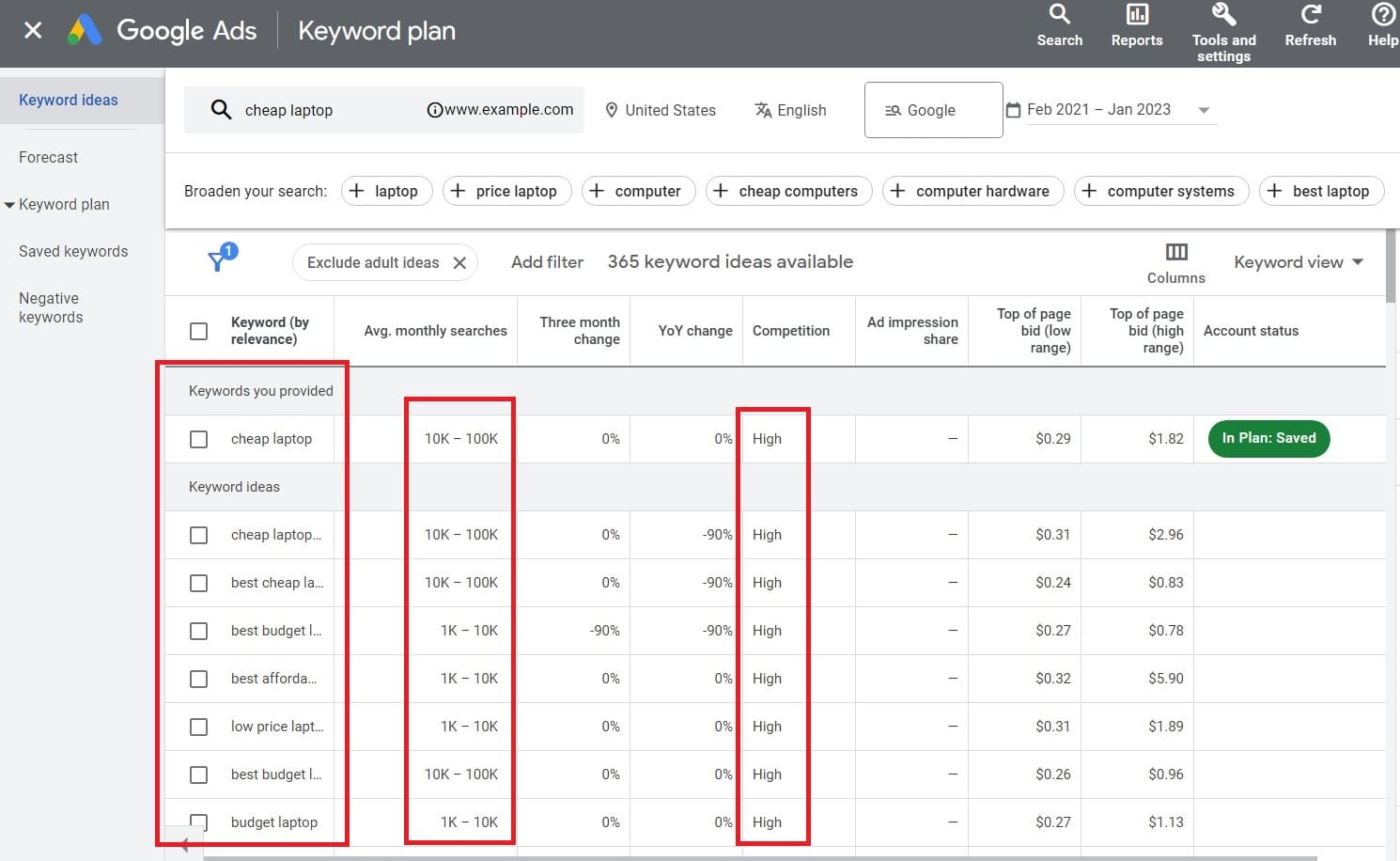
Task: Select the Google search network box
Action: click(x=933, y=110)
